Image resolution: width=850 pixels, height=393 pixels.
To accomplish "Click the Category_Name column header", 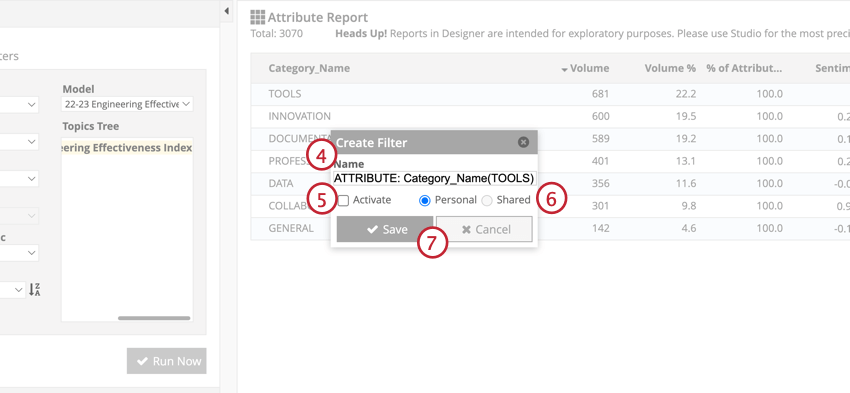I will (309, 68).
